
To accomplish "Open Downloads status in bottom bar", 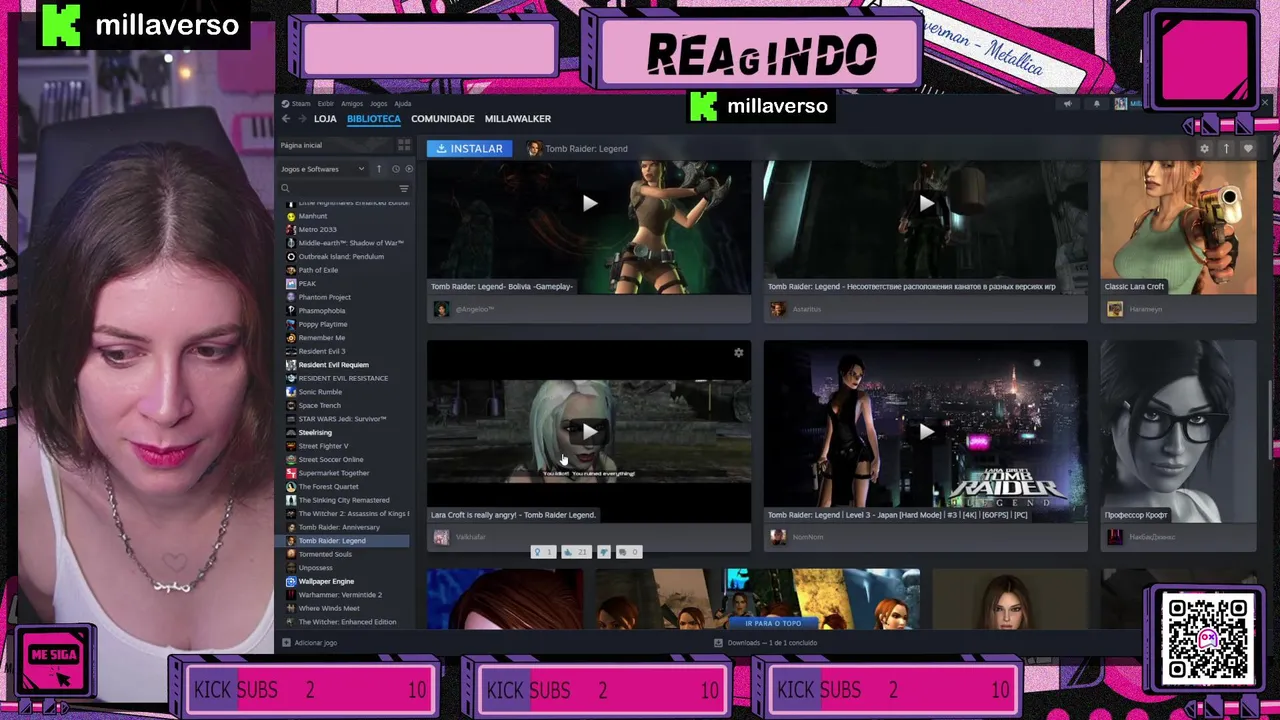I will coord(767,643).
